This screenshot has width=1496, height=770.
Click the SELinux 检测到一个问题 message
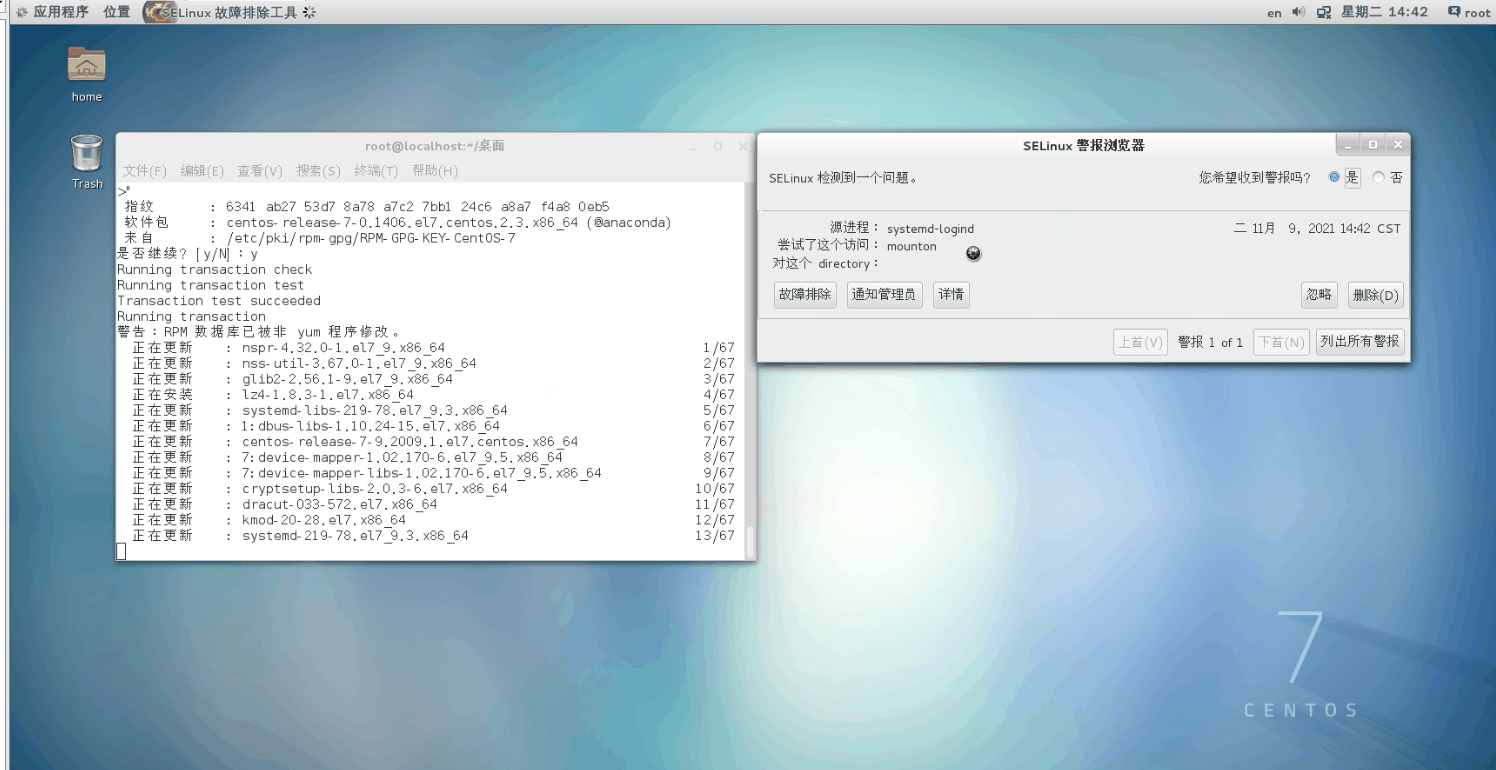[x=843, y=178]
